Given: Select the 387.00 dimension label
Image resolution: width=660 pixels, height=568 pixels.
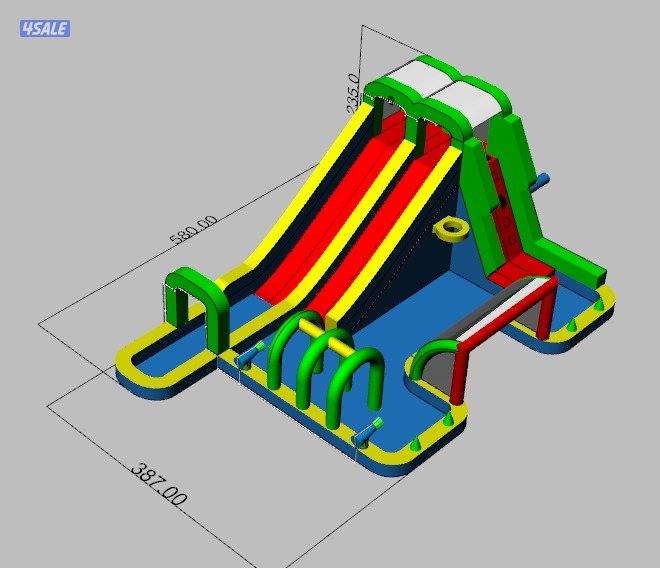Looking at the screenshot, I should [x=160, y=483].
